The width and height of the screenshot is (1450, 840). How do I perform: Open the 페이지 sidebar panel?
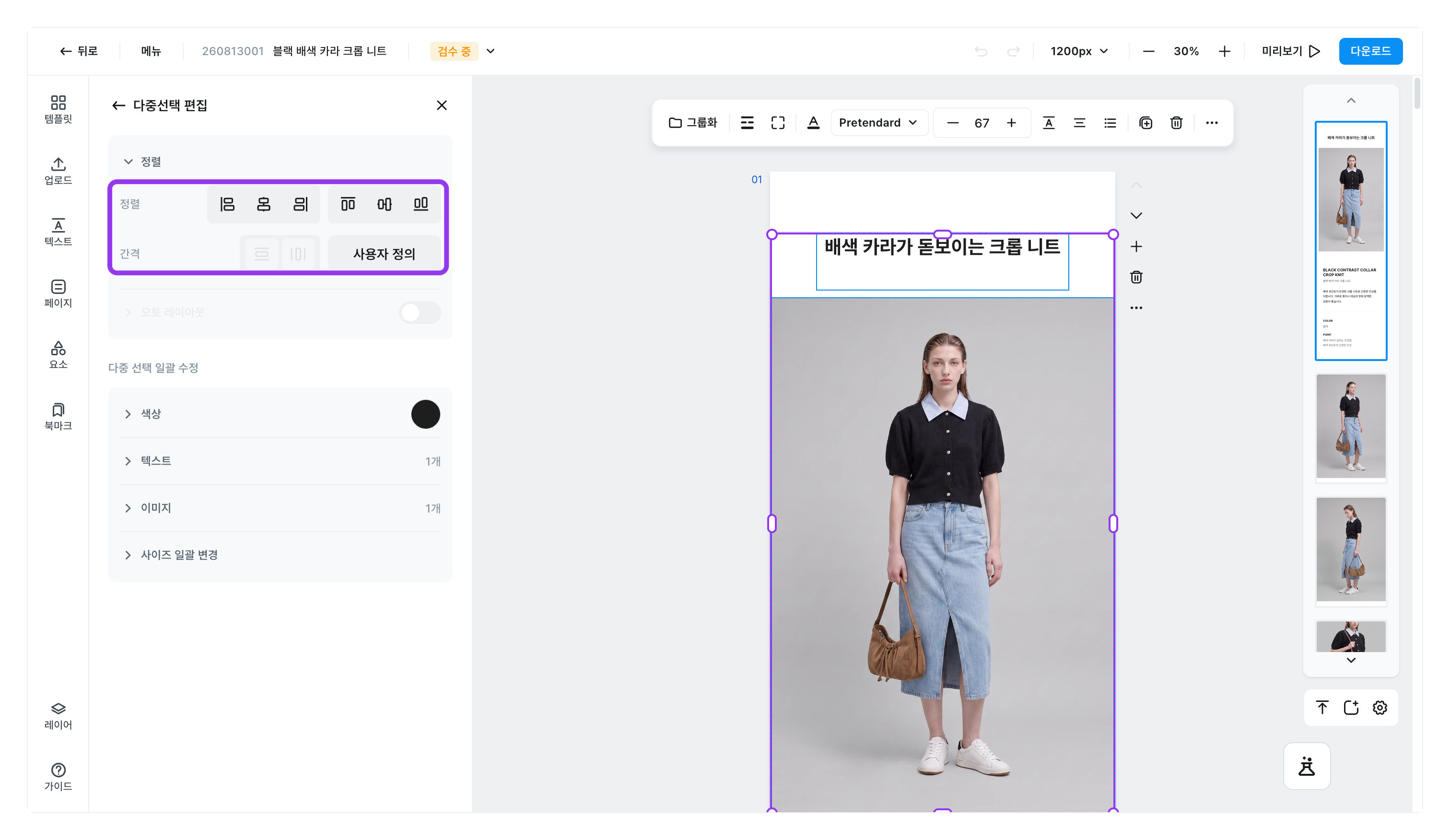(58, 293)
